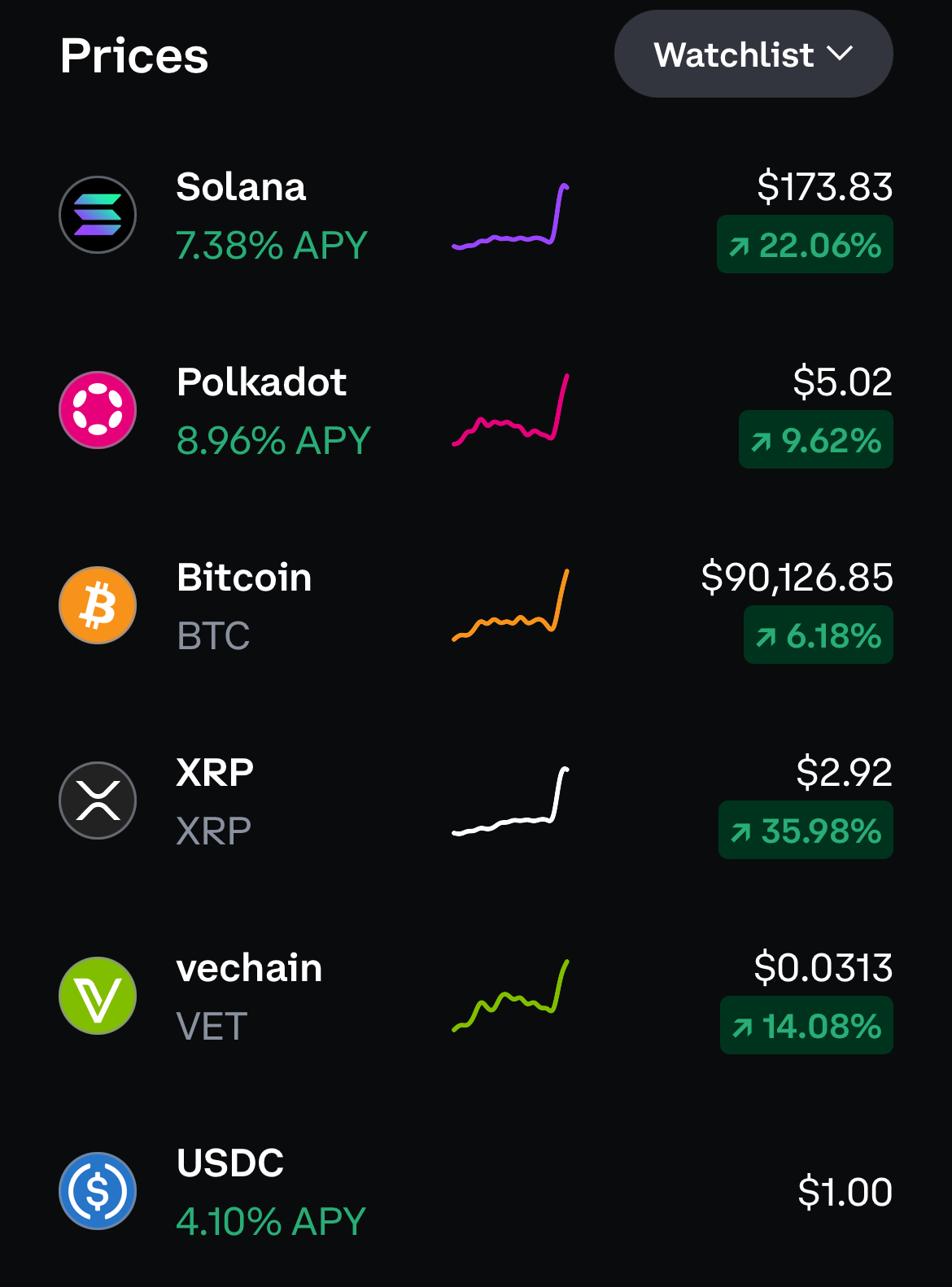Tap the green vechain logo icon
The image size is (952, 1287).
pos(98,996)
